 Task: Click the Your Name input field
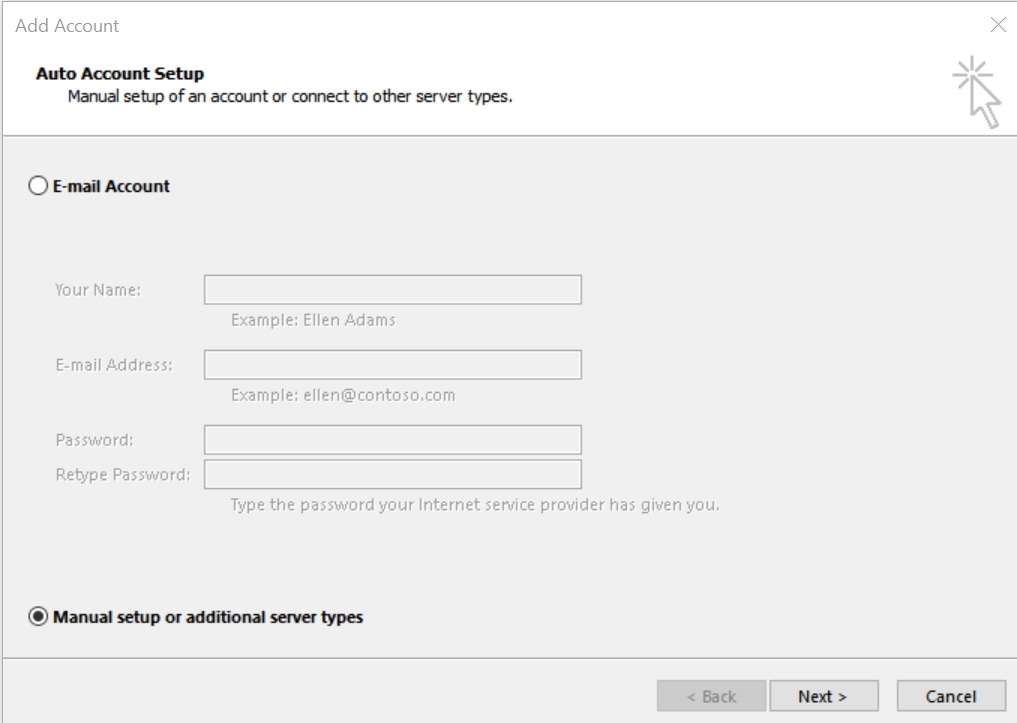point(392,290)
